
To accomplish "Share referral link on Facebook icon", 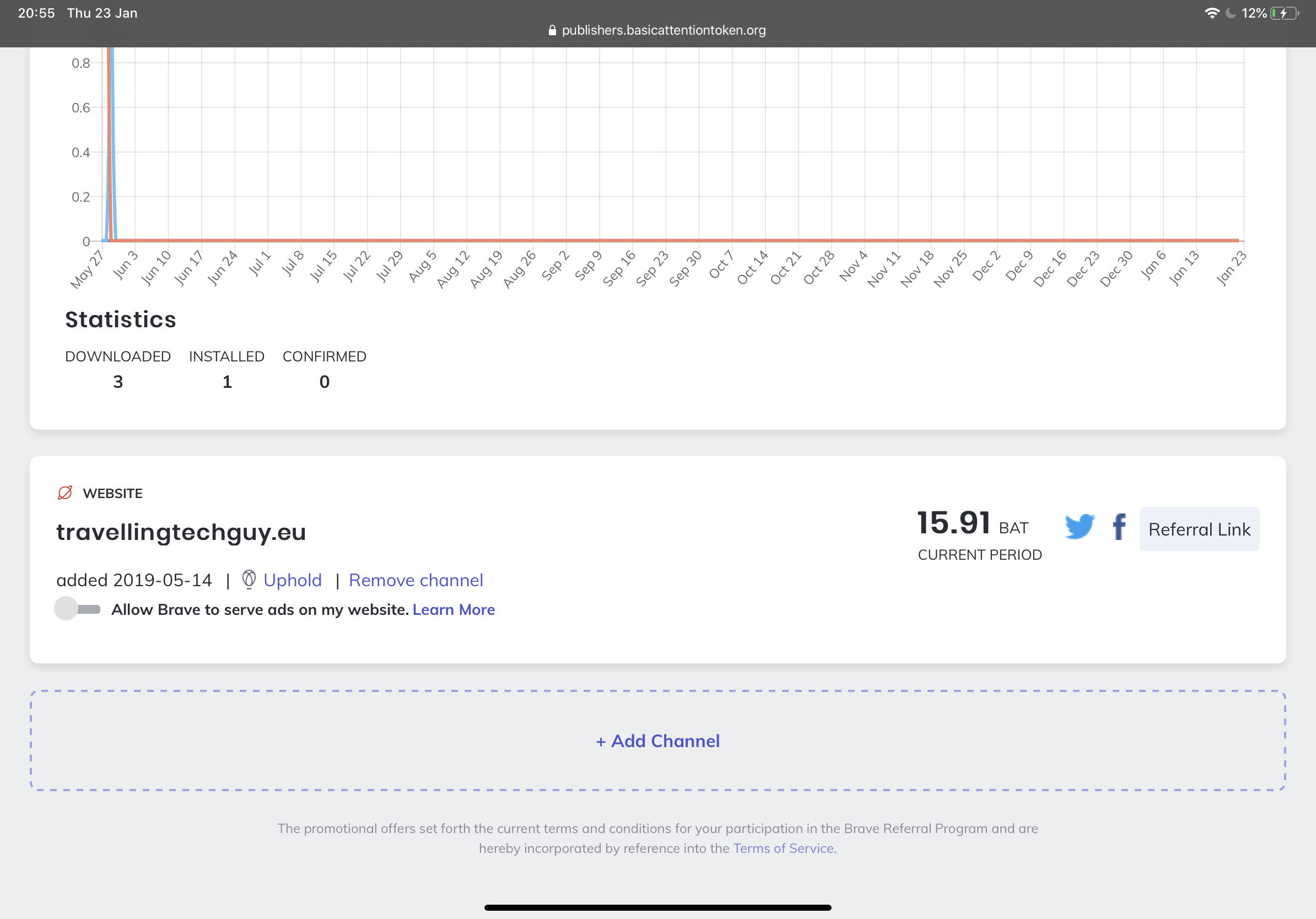I will [1119, 527].
